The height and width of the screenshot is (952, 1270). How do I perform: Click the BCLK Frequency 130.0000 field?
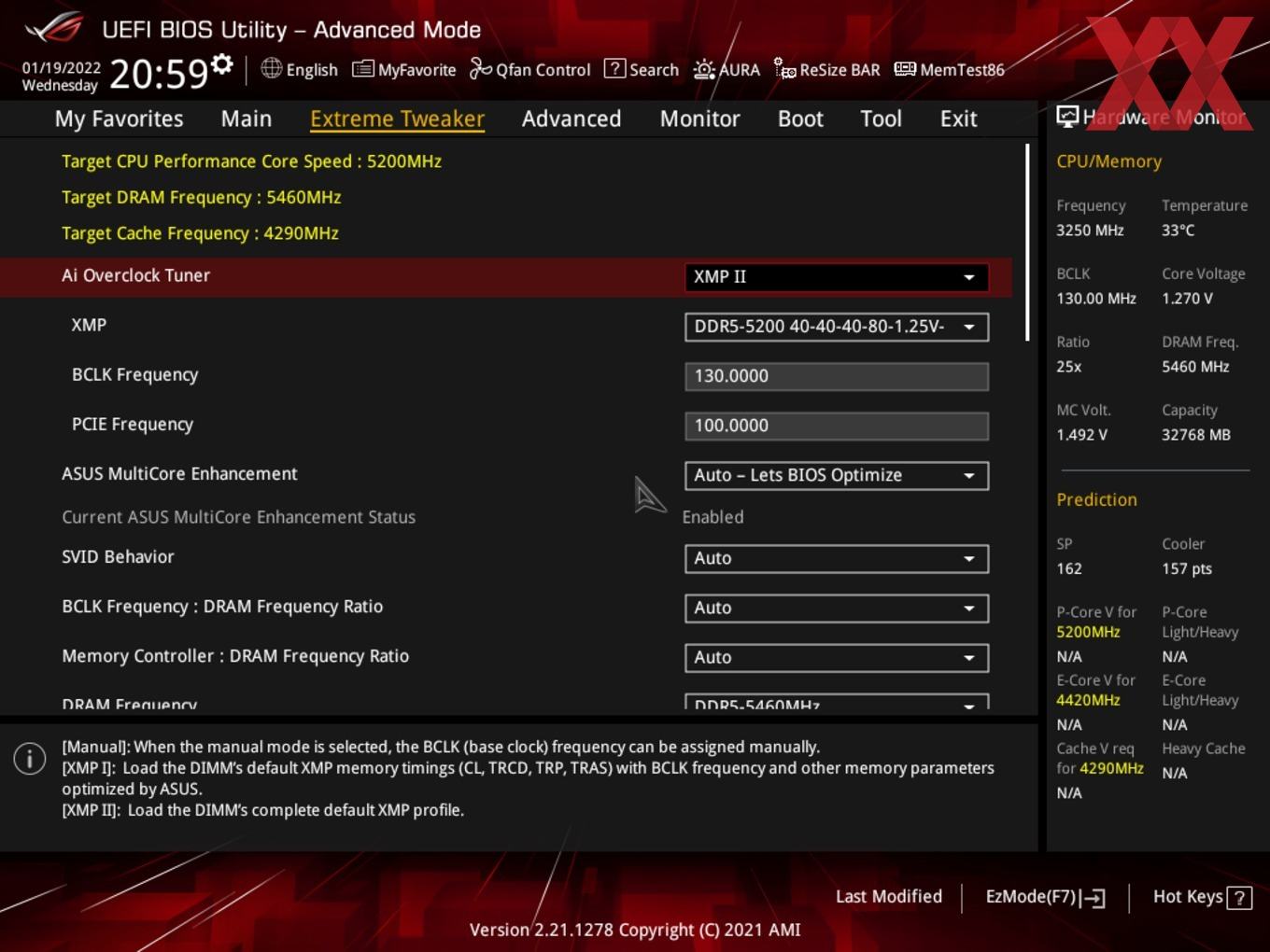[x=836, y=376]
